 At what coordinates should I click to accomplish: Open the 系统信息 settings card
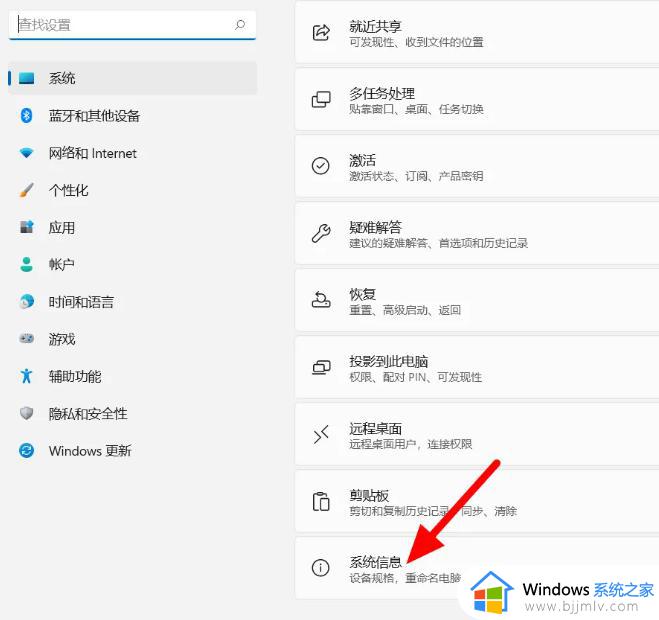477,568
